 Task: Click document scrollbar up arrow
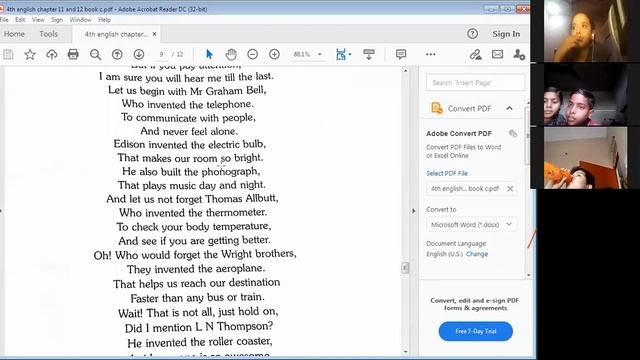pyautogui.click(x=405, y=71)
